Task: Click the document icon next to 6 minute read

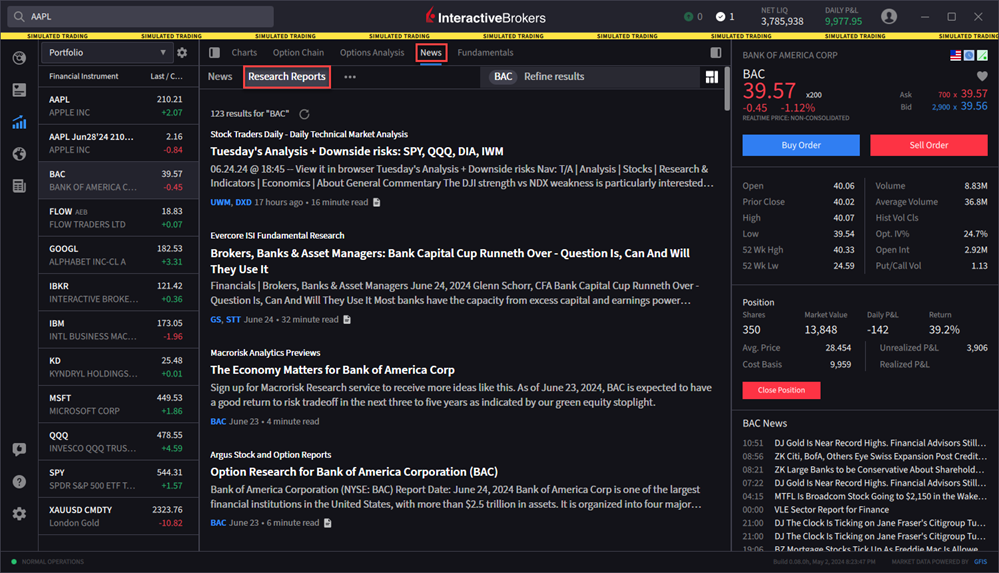Action: [x=327, y=523]
